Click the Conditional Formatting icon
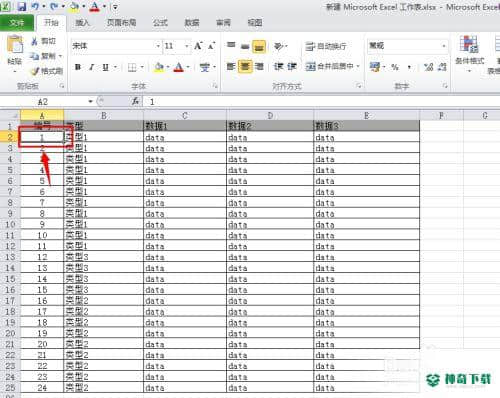500x398 pixels. 469,44
